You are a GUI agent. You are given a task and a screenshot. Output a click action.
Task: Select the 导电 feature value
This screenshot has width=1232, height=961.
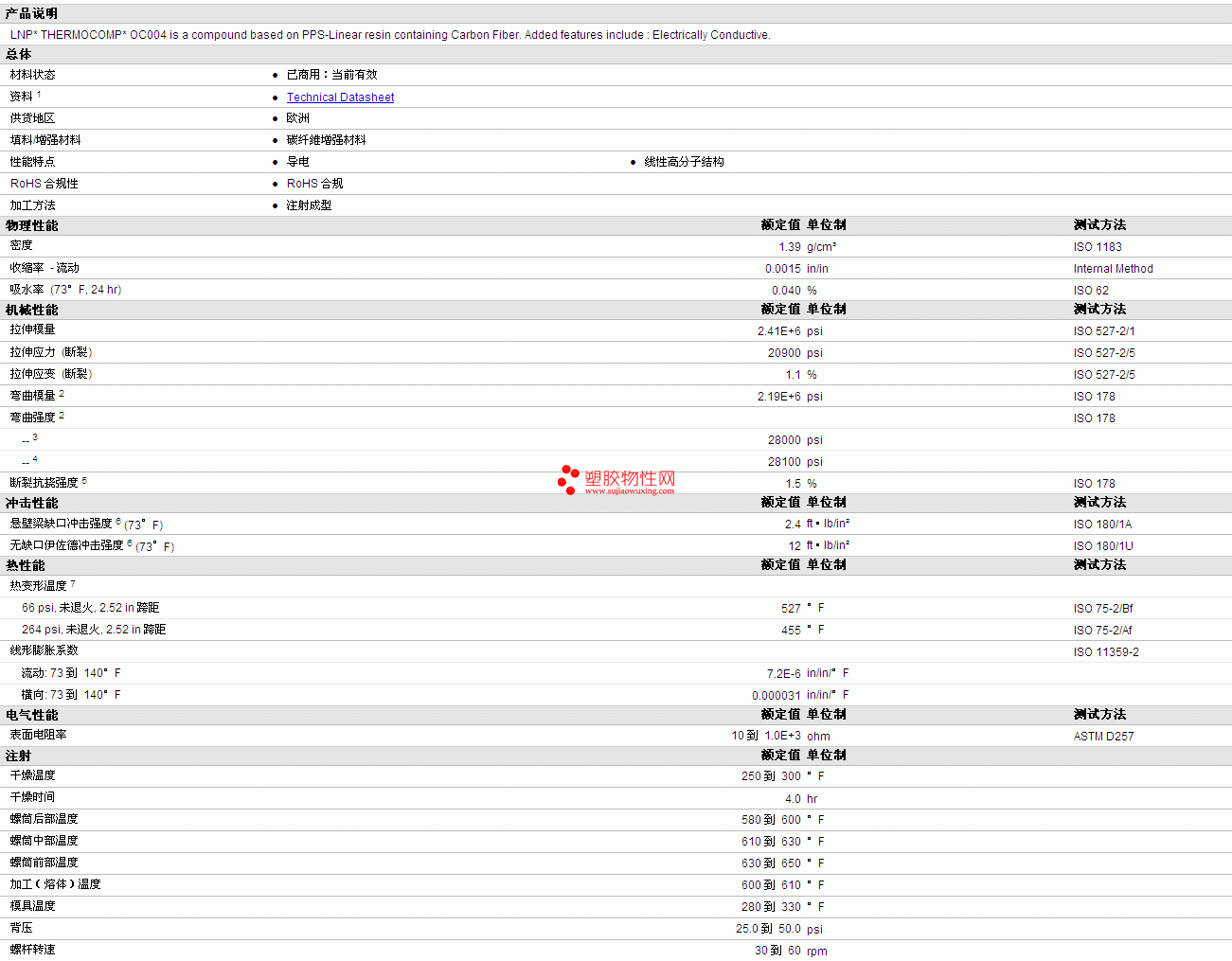click(x=298, y=162)
